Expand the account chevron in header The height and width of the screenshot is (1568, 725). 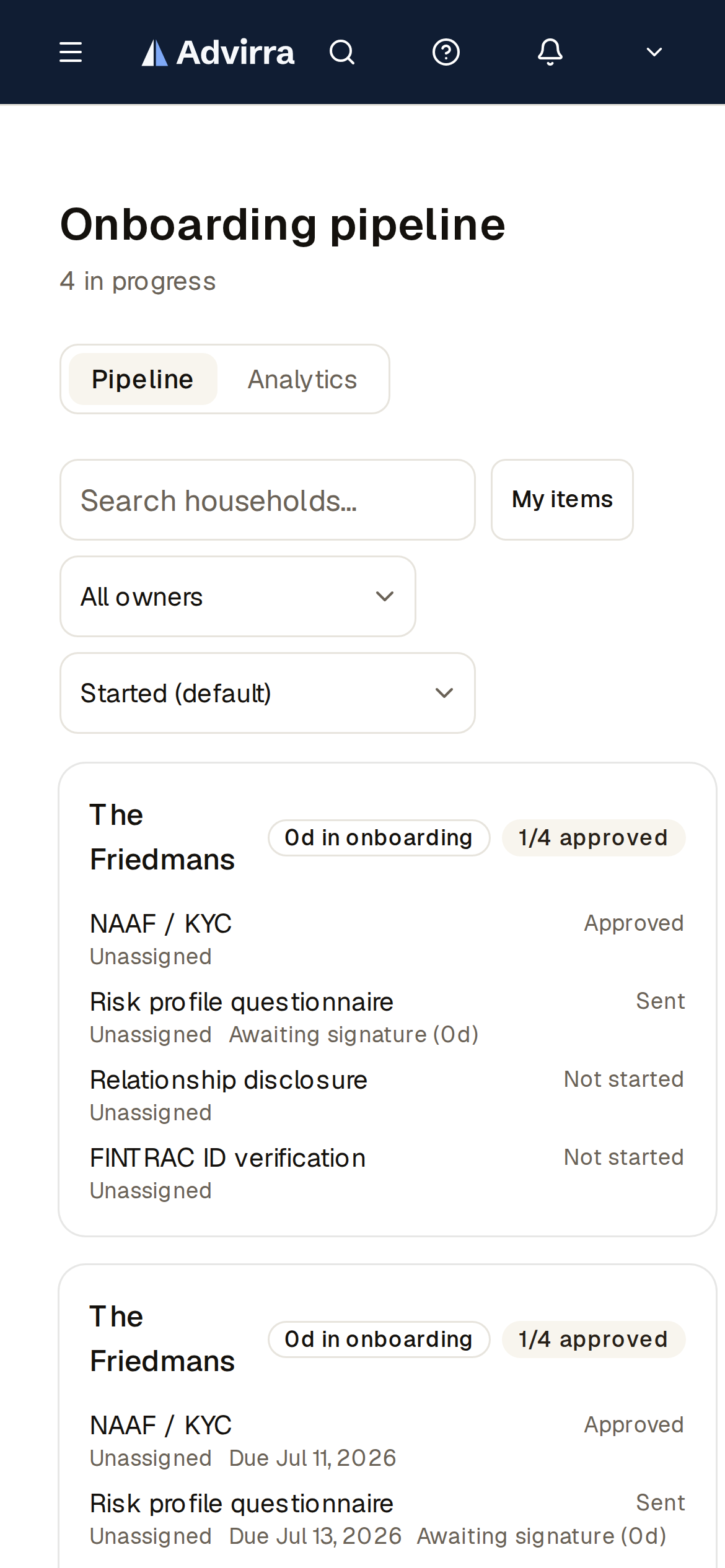pyautogui.click(x=654, y=52)
